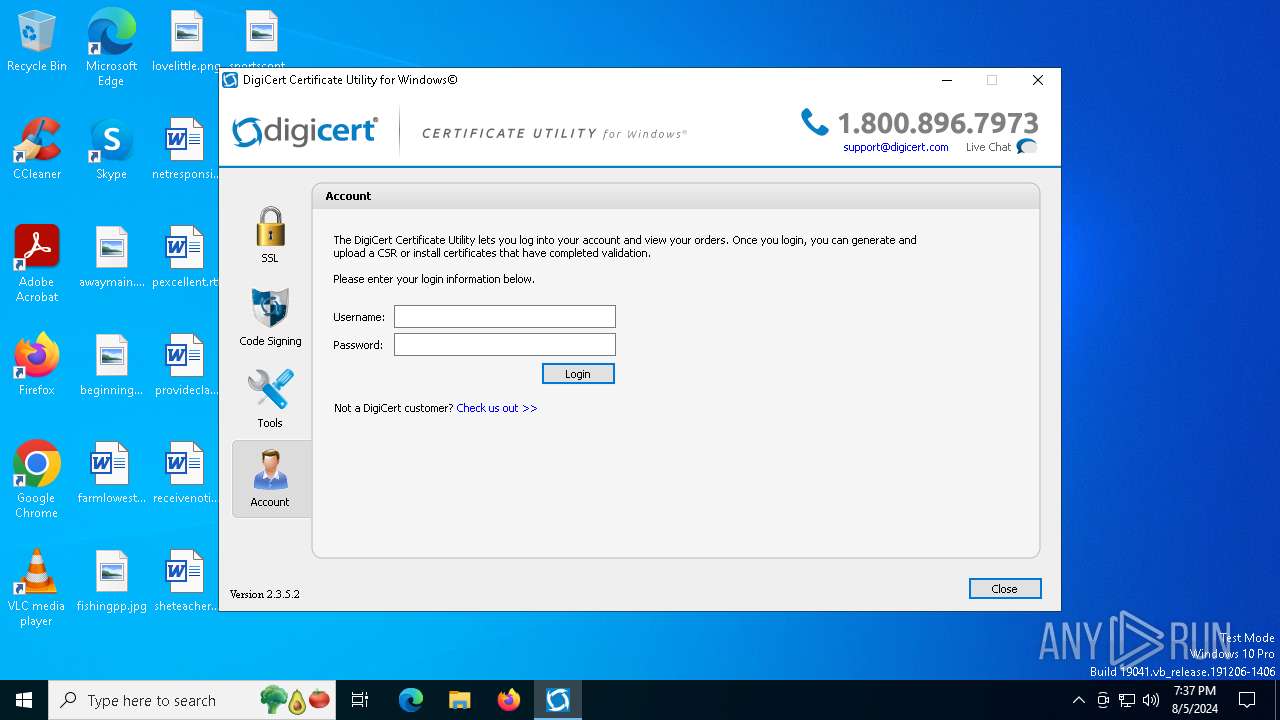Select the Adobe Acrobat desktop shortcut
Screen dimensions: 1280x720
click(37, 264)
